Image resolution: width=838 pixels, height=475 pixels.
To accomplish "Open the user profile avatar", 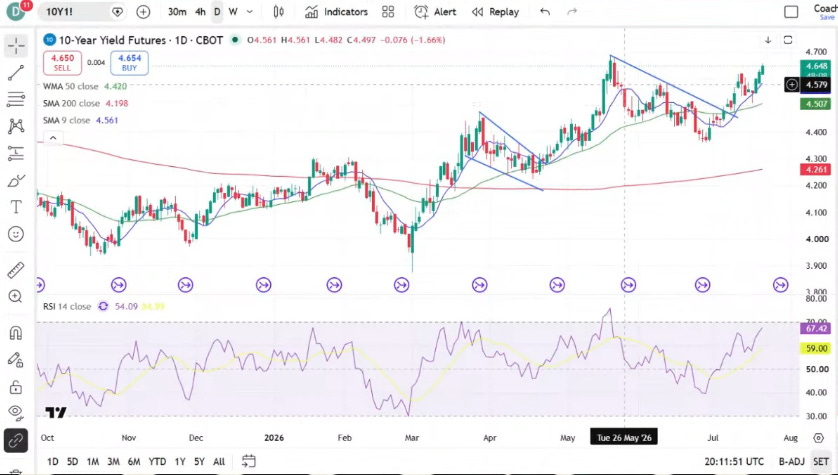I will [x=15, y=11].
